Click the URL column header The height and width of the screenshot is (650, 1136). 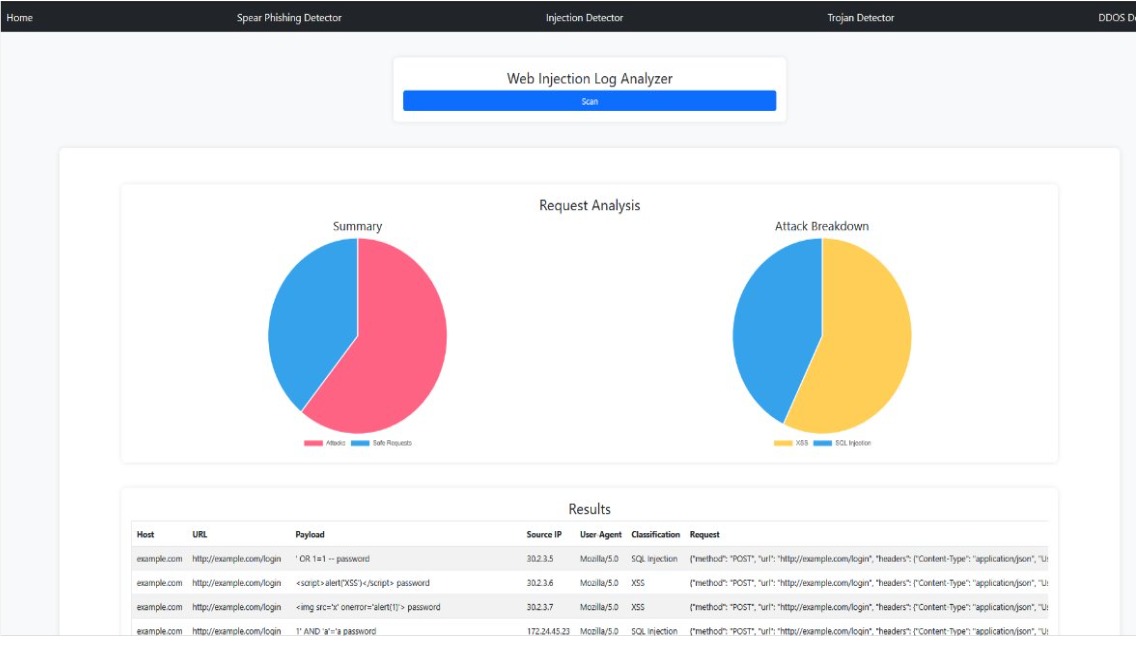click(199, 535)
